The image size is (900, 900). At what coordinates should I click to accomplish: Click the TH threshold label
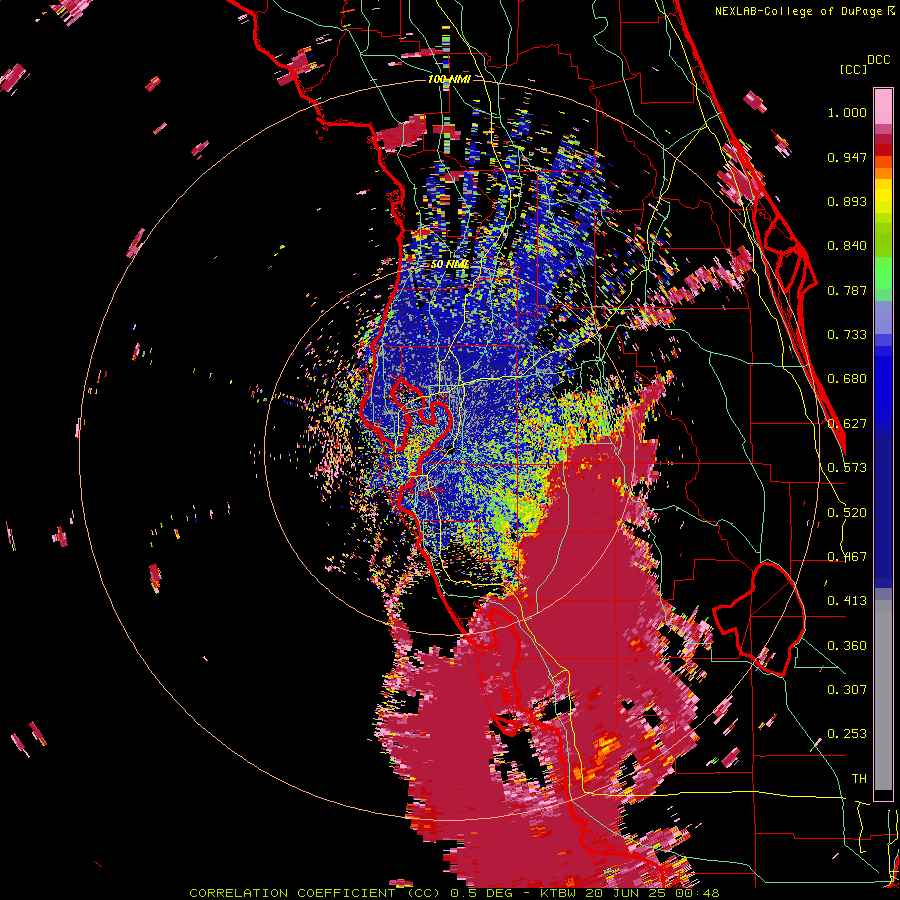pyautogui.click(x=859, y=779)
